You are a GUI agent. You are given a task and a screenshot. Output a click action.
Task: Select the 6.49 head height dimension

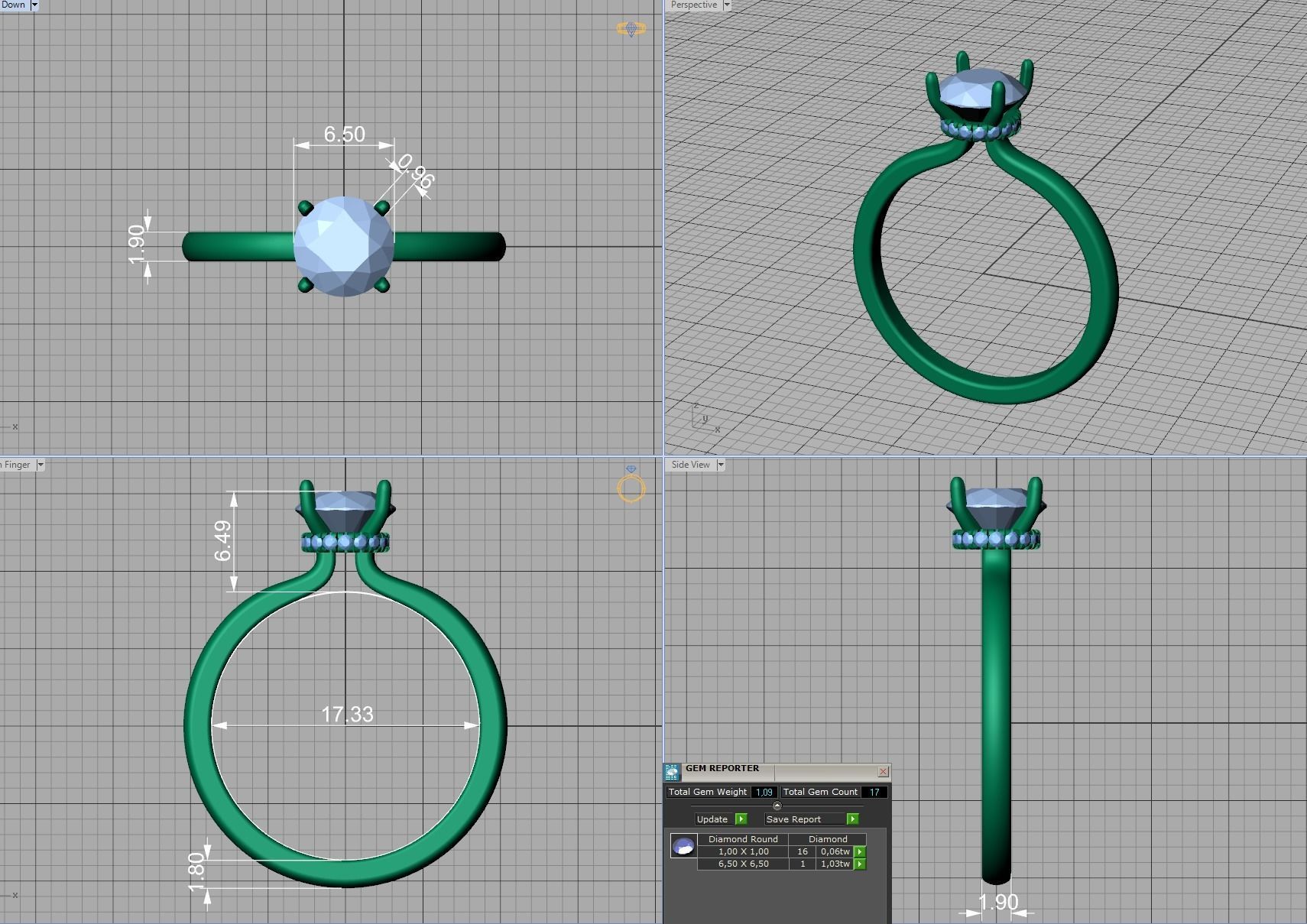coord(222,540)
